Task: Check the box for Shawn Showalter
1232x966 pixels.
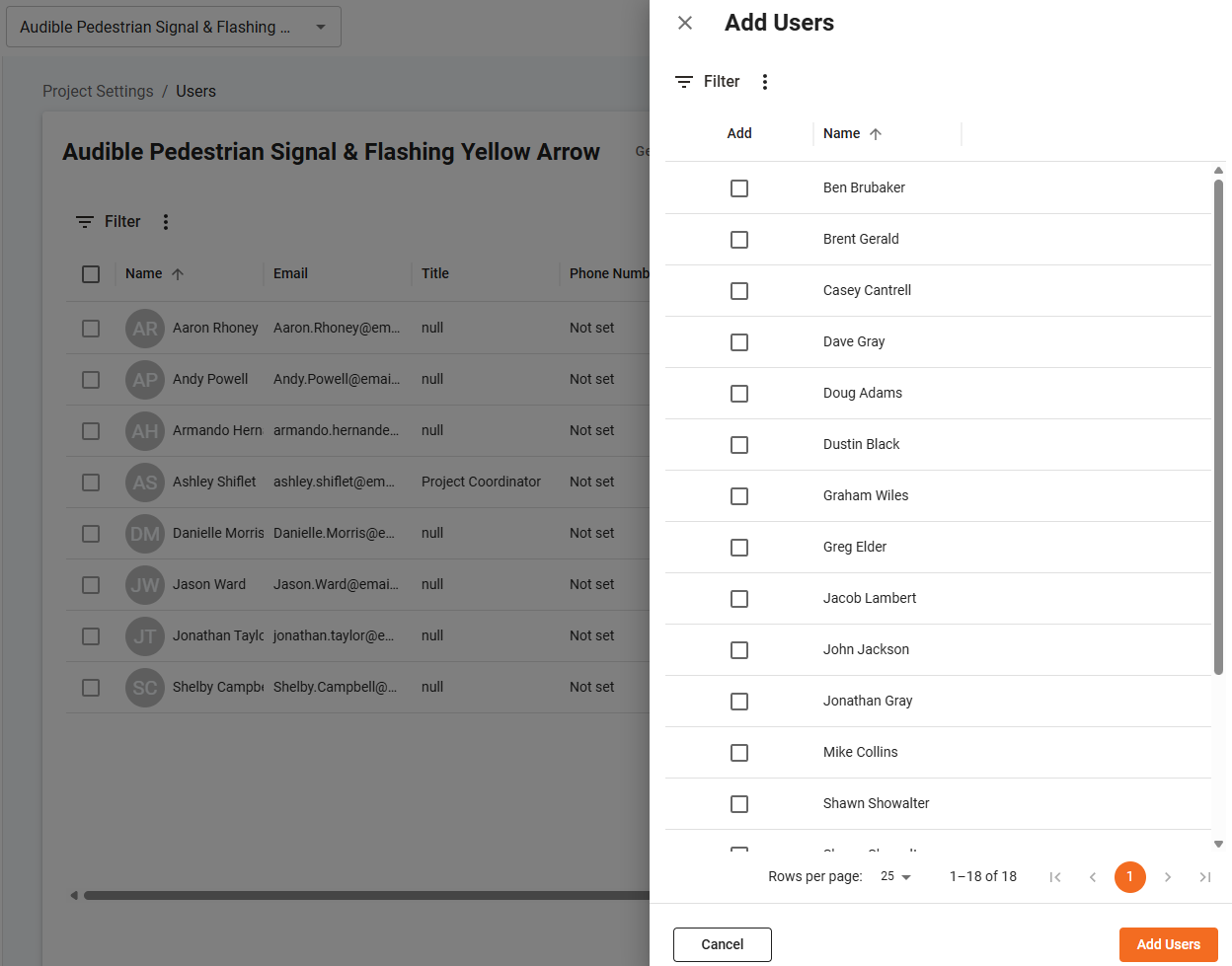Action: [739, 804]
